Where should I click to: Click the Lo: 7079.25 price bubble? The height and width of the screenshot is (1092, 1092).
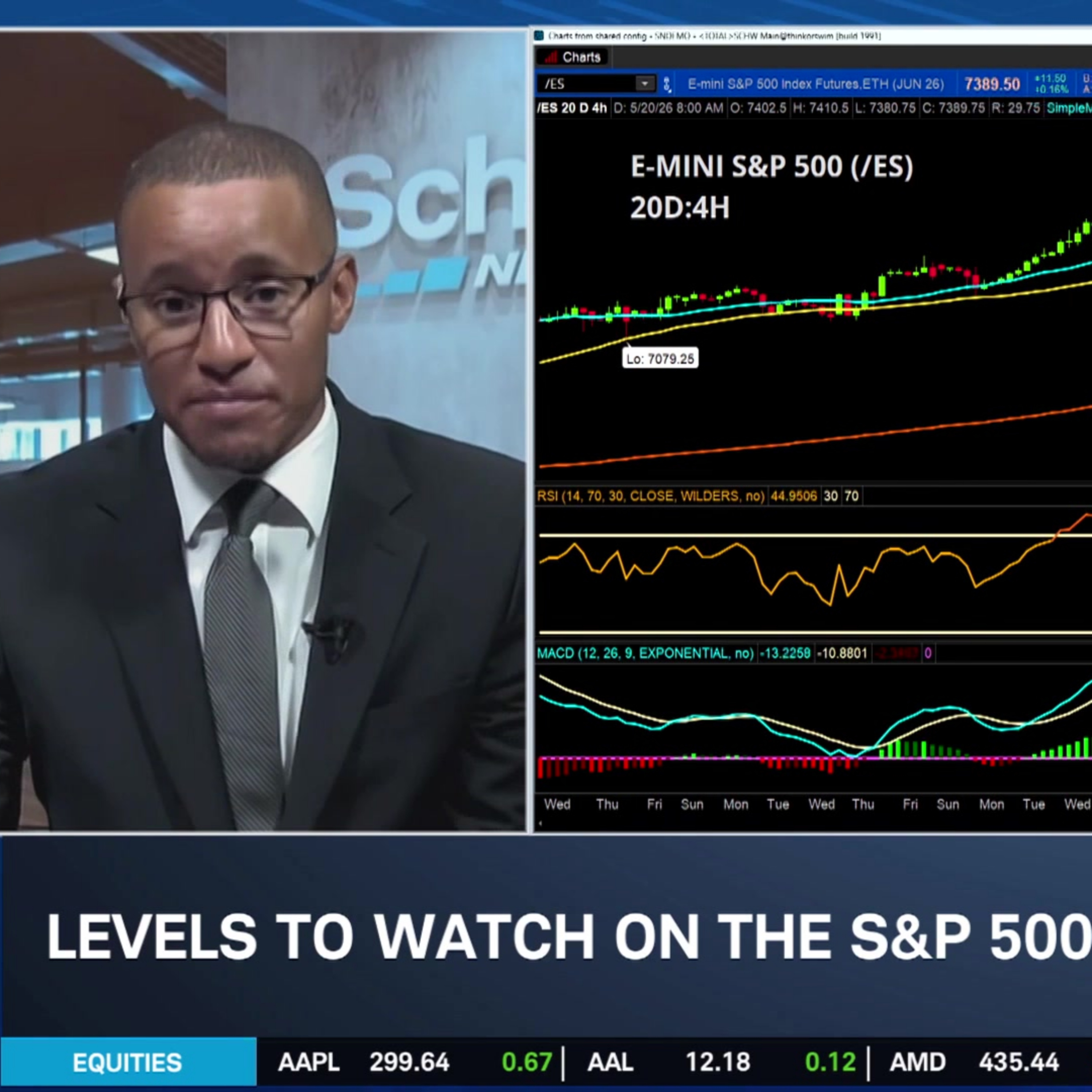[x=660, y=358]
